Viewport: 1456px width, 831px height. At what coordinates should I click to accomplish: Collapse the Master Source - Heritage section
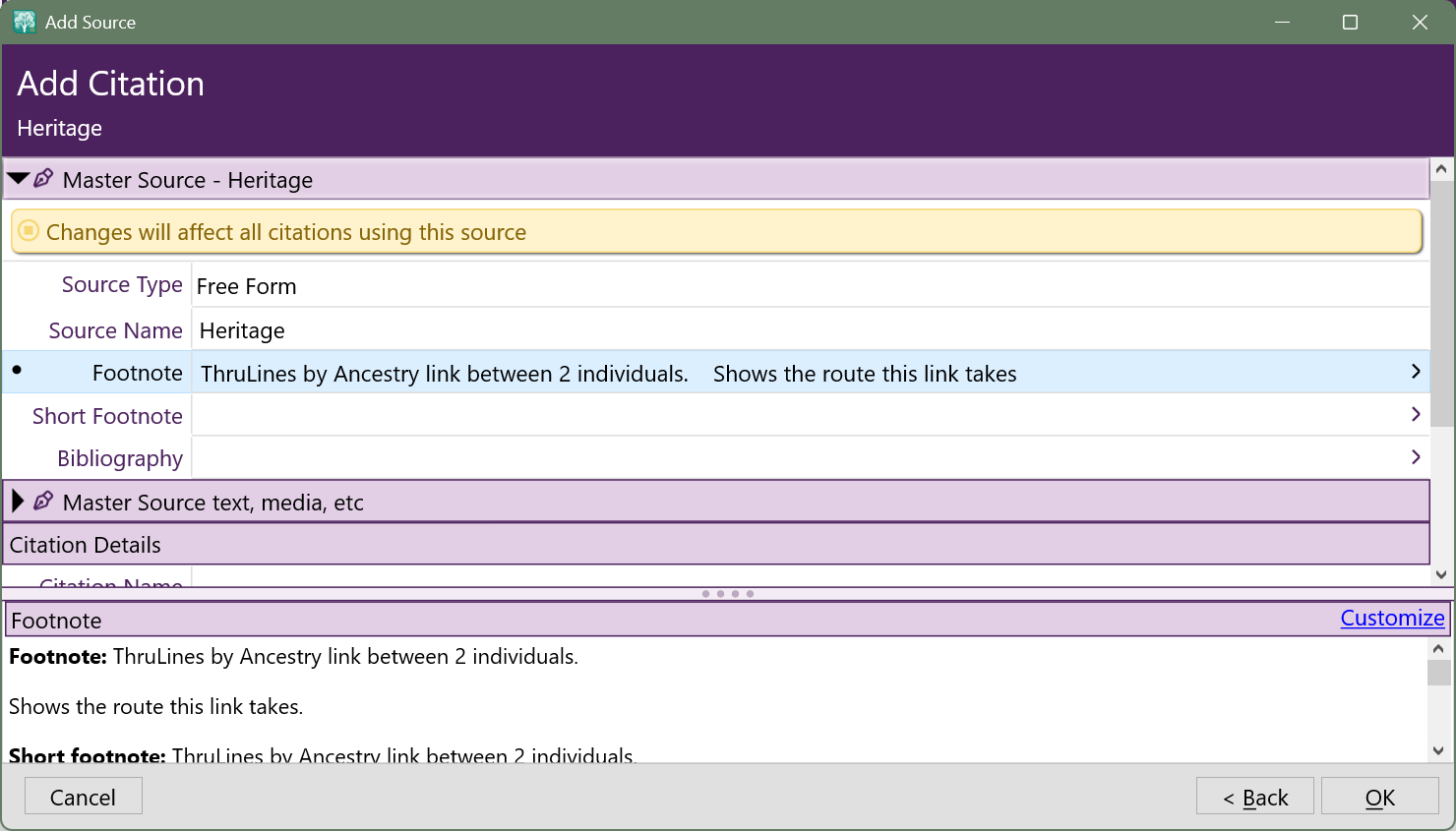18,179
